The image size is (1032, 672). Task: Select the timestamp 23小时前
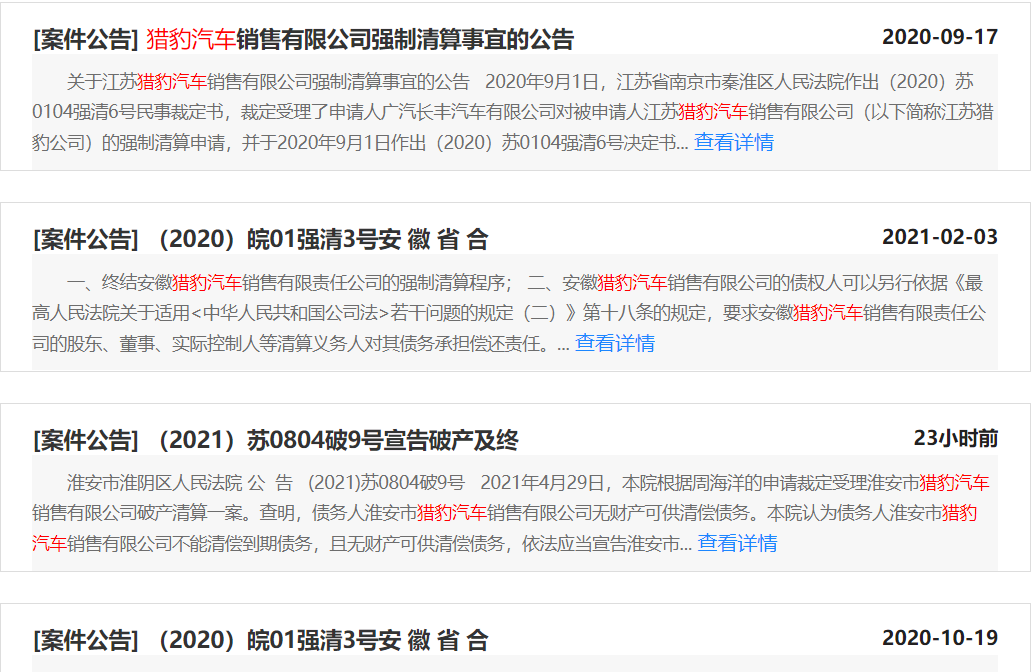[956, 438]
